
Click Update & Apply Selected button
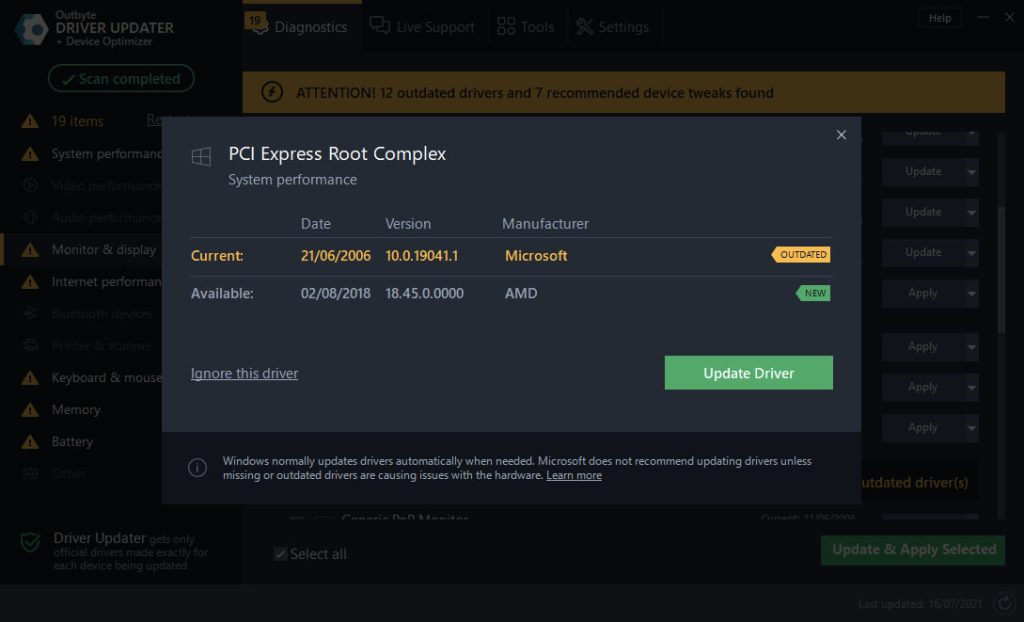click(913, 550)
